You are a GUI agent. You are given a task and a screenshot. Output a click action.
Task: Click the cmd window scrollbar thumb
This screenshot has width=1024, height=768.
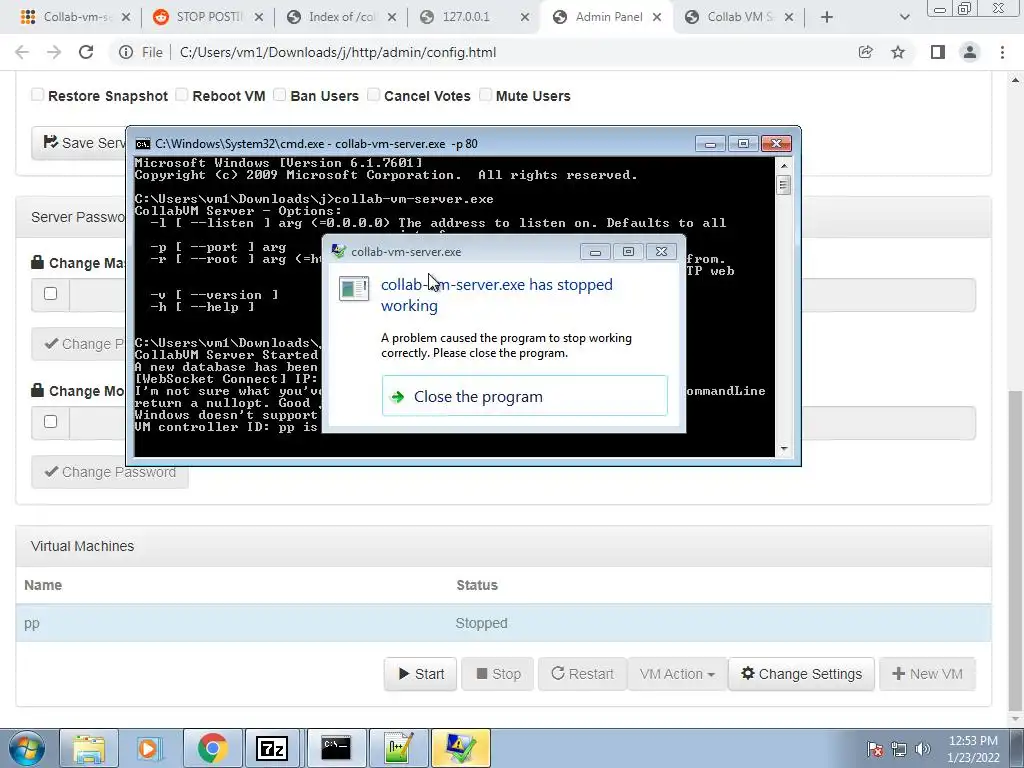tap(784, 185)
